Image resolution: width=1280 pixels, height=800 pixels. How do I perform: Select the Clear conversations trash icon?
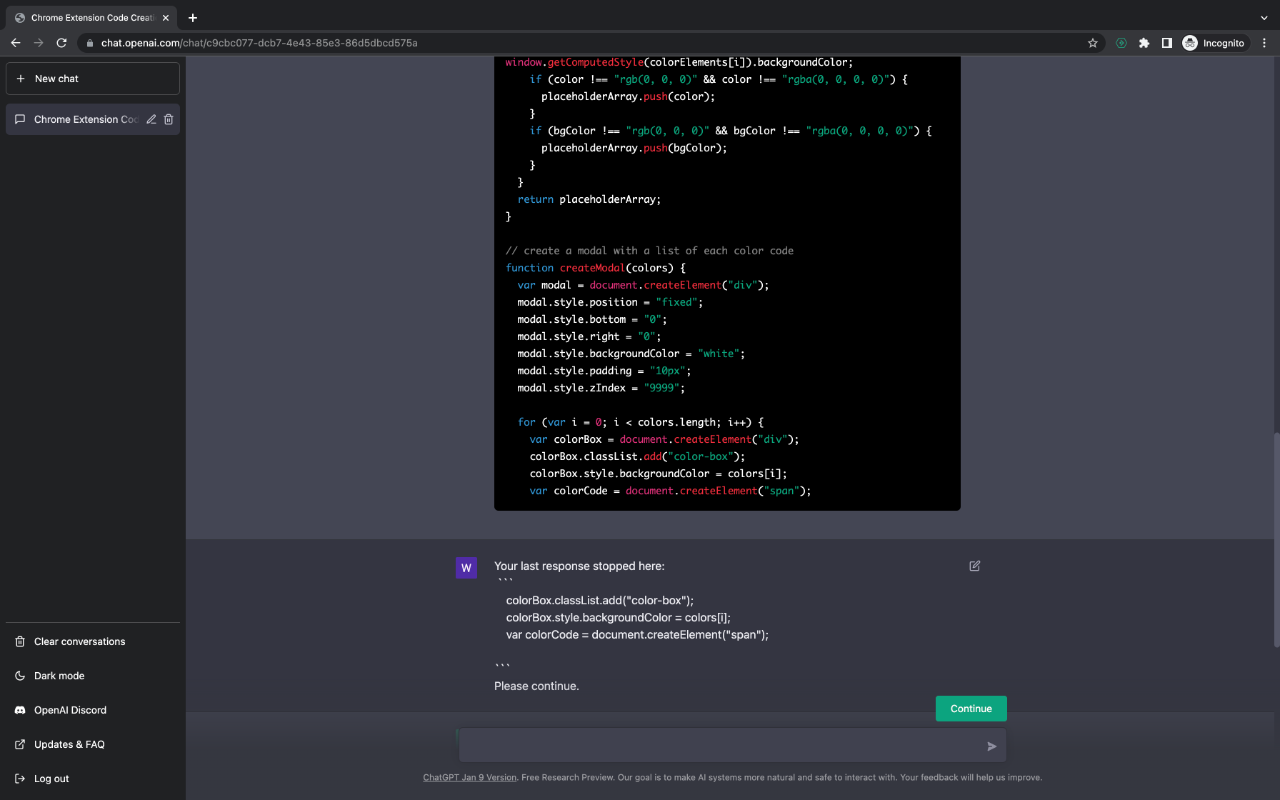pos(22,641)
